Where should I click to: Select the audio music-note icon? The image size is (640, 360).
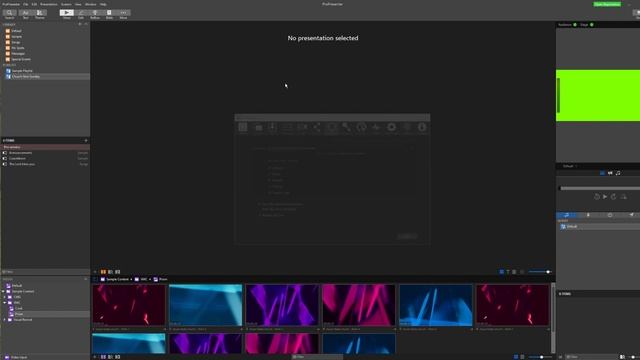pyautogui.click(x=618, y=173)
